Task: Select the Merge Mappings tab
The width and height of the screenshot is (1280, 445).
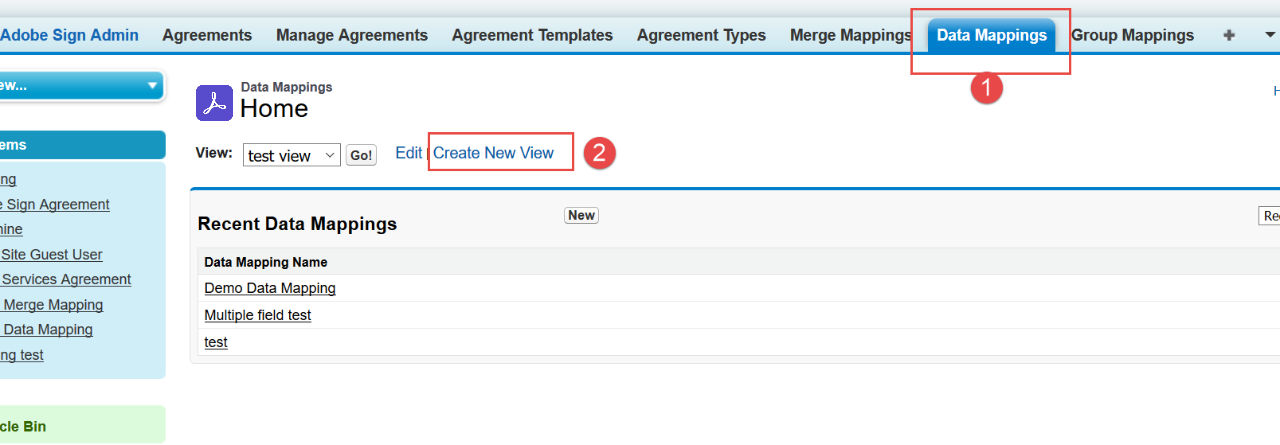Action: [851, 35]
